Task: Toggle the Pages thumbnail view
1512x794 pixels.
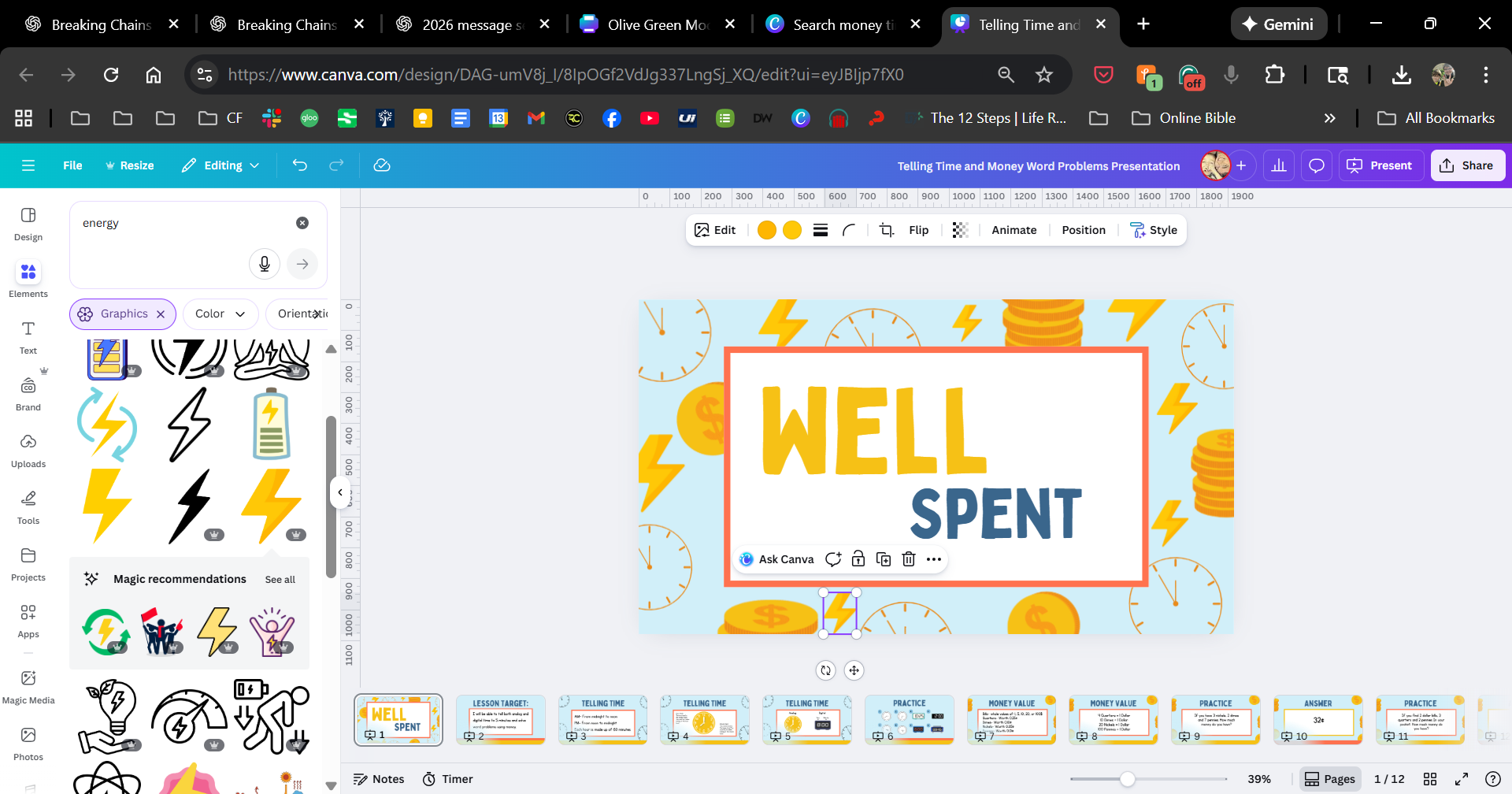Action: point(1330,779)
